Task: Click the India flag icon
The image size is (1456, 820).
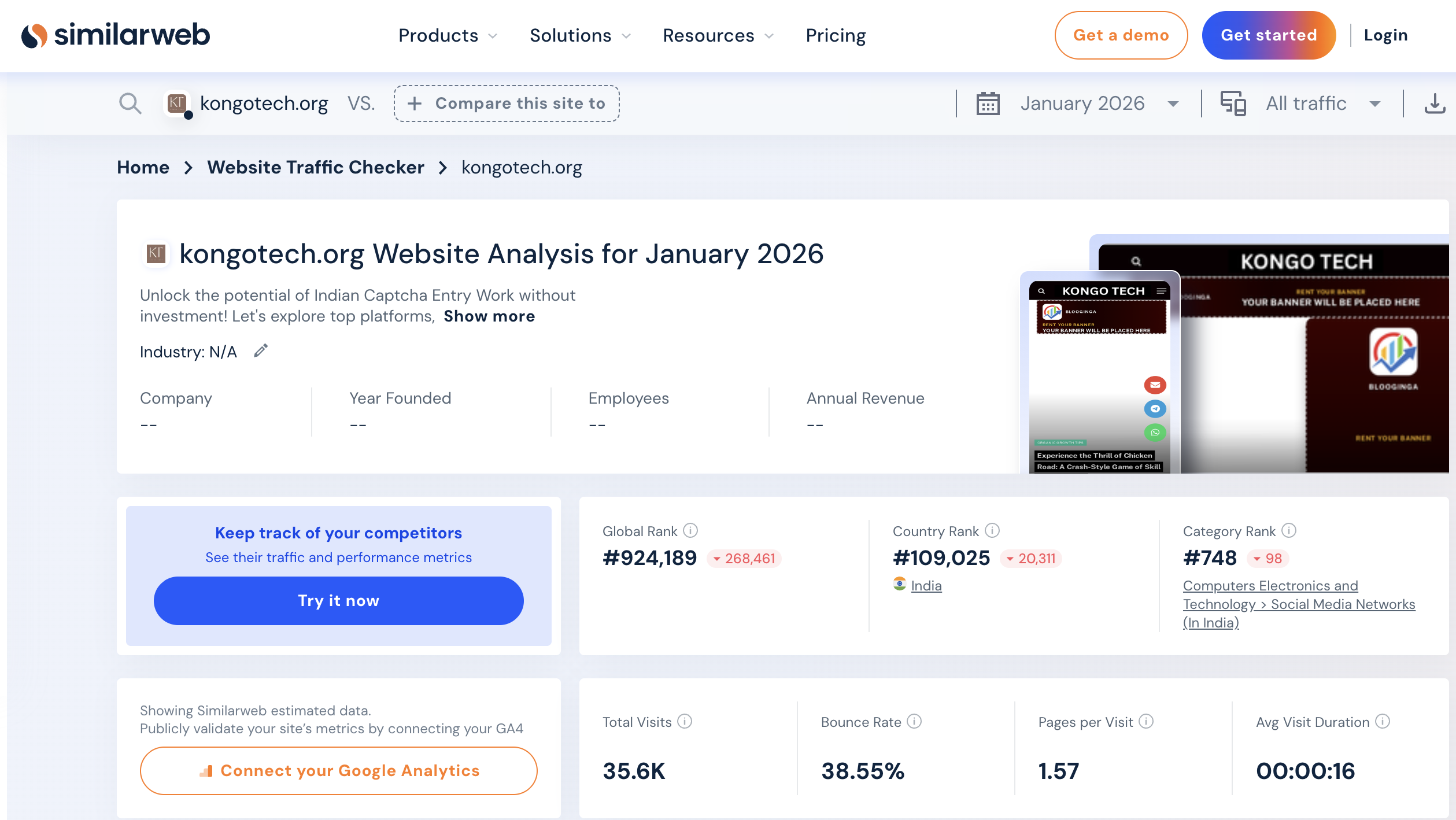Action: click(x=900, y=585)
